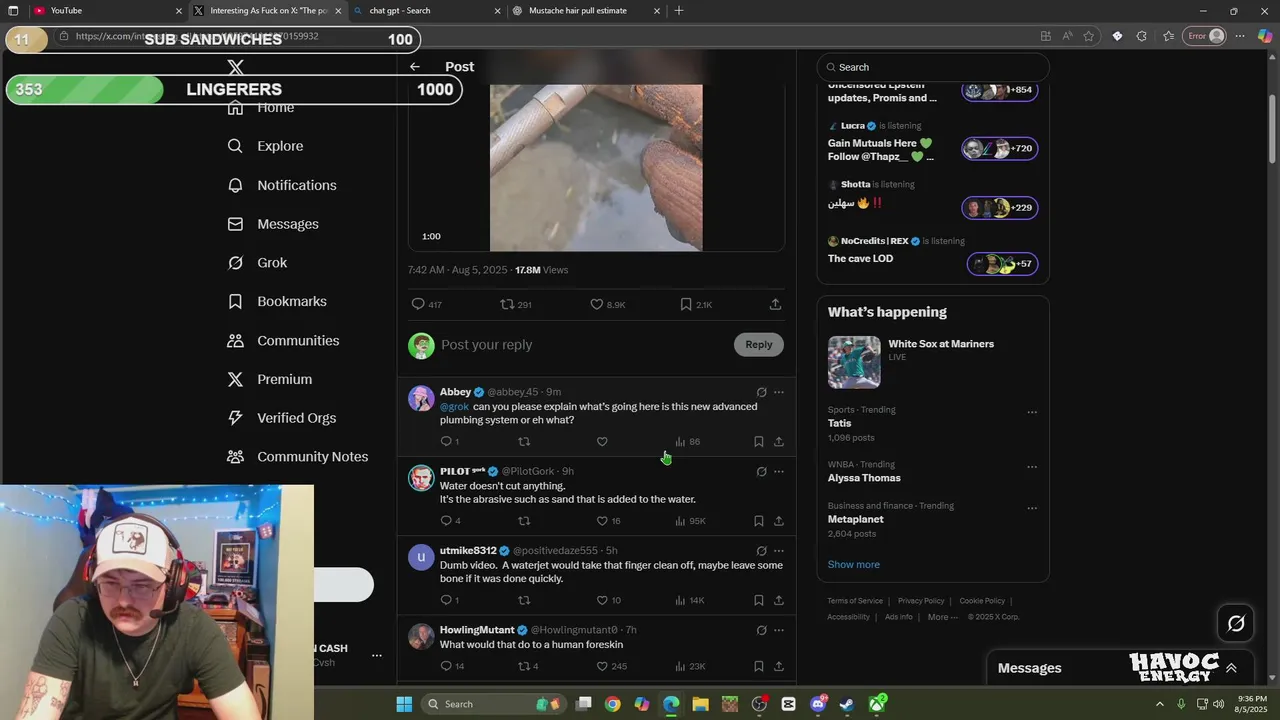Share the main post

(x=775, y=304)
